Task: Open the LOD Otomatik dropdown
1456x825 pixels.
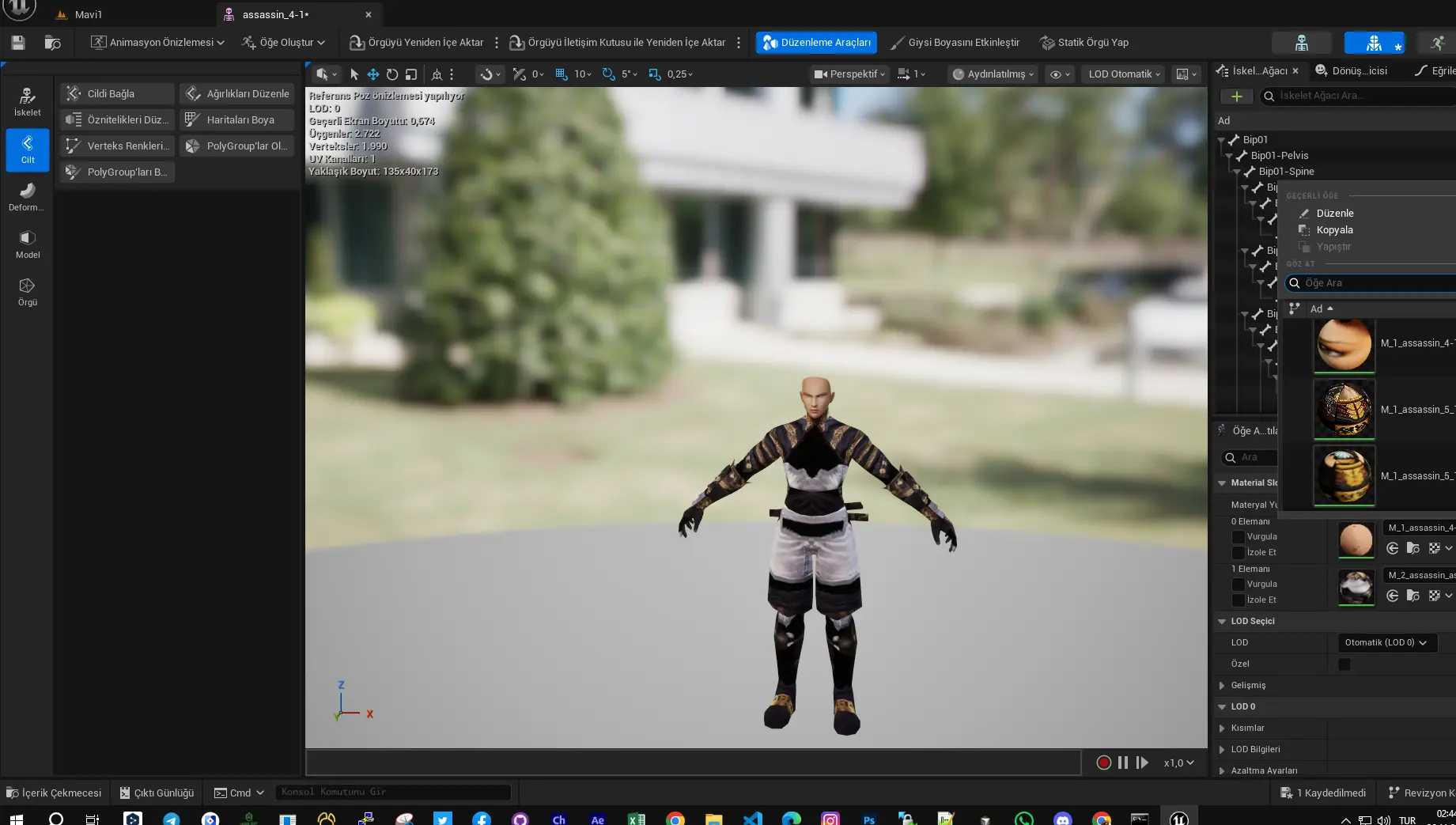Action: tap(1124, 74)
